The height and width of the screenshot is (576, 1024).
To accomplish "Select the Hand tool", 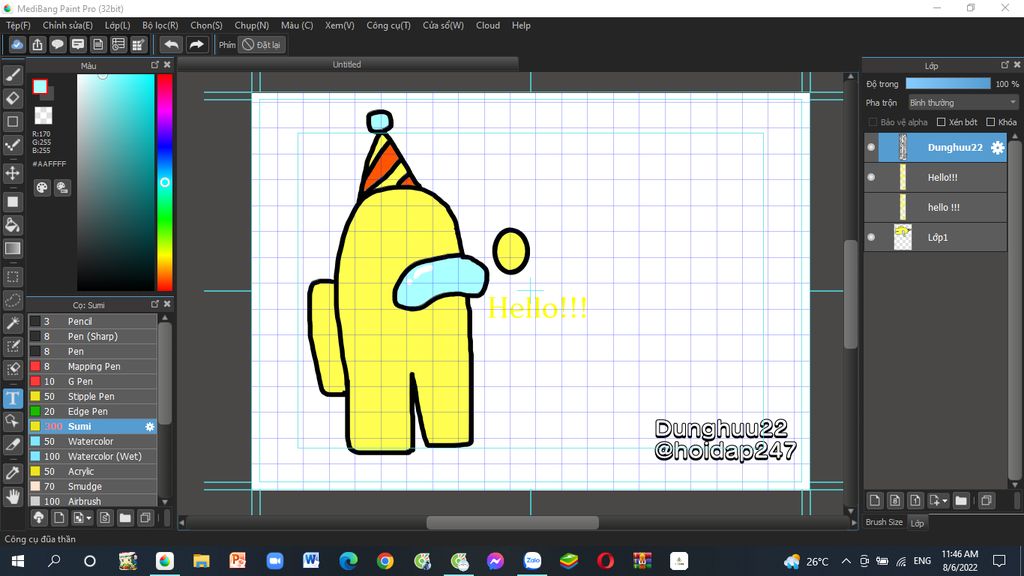I will coord(12,496).
